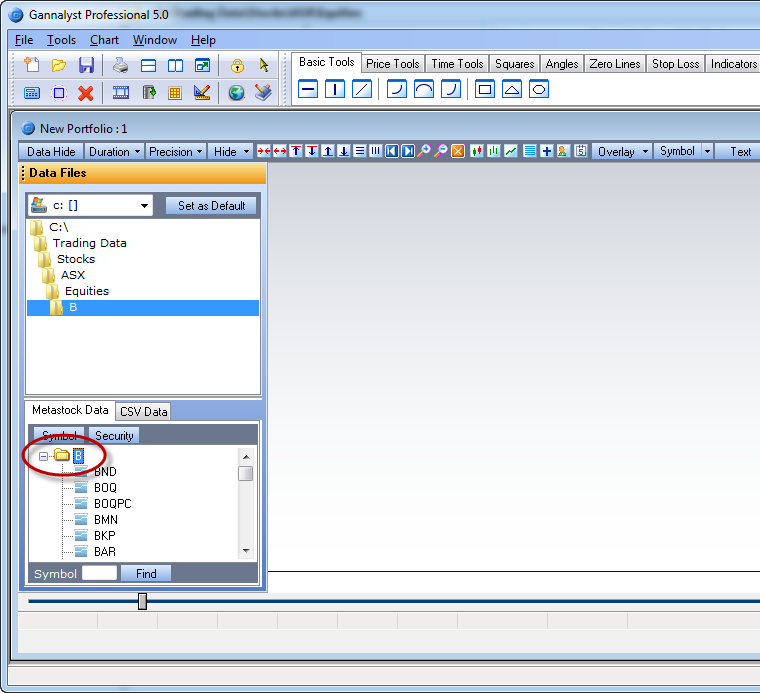Switch to the Time Tools tab

[457, 63]
